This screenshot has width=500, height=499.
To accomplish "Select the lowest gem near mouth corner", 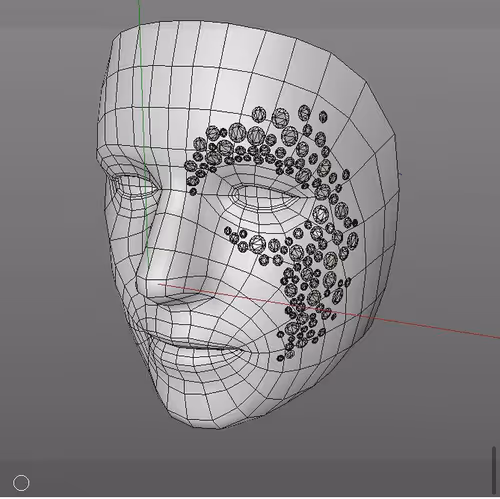I will 281,359.
